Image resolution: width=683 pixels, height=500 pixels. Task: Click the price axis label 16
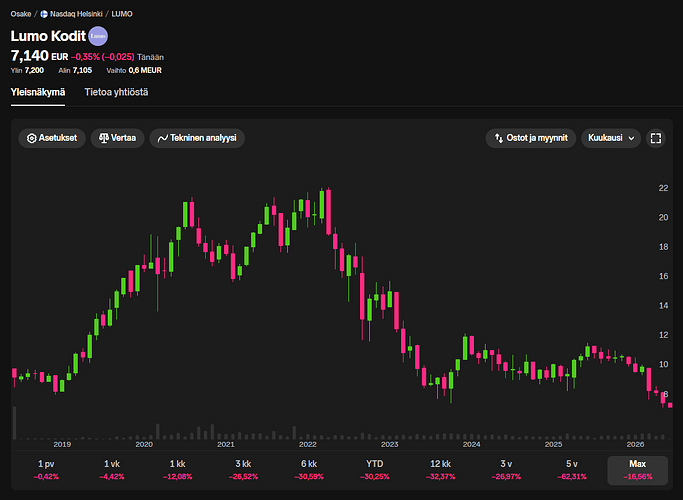663,276
